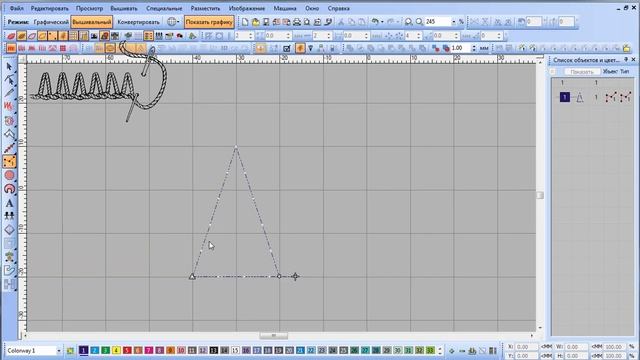Pin the Список объектов panel
Image resolution: width=640 pixels, height=360 pixels.
626,60
